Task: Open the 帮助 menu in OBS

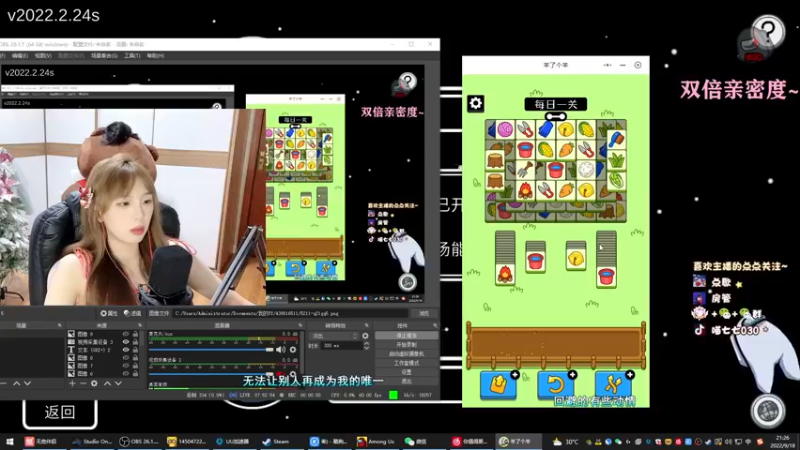Action: 155,56
